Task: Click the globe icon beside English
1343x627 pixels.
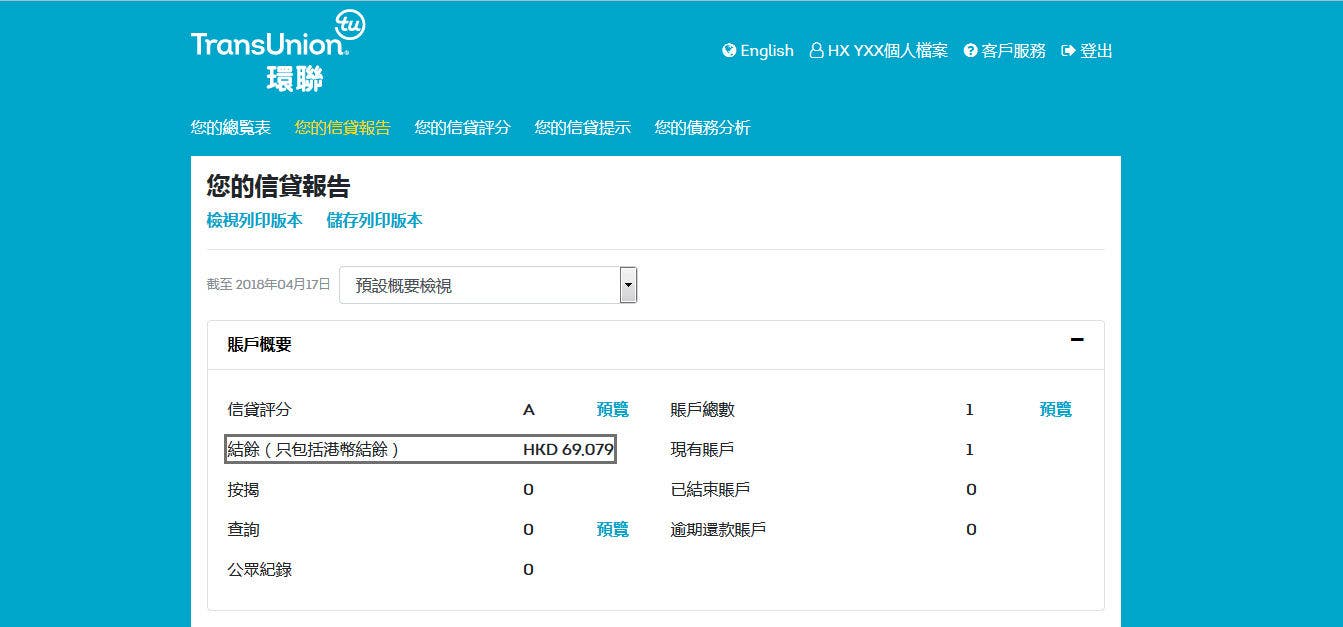Action: [729, 50]
